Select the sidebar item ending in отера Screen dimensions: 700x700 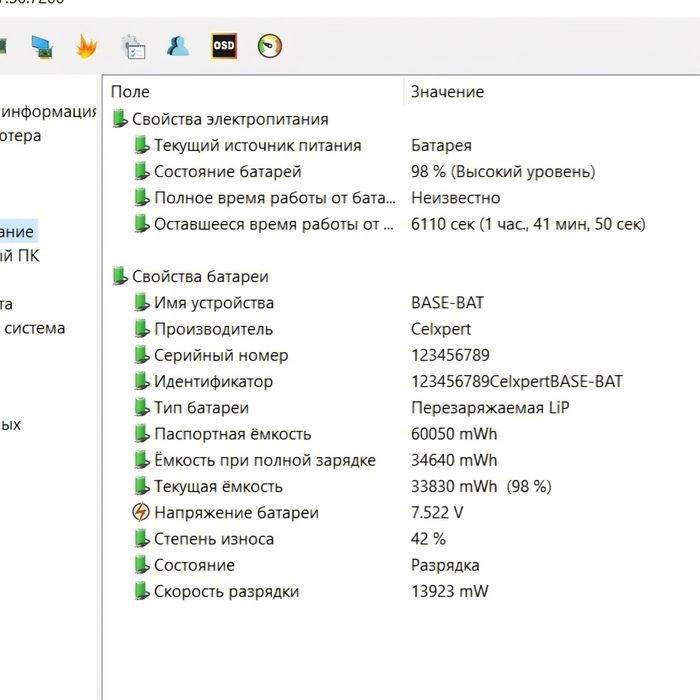tap(21, 136)
